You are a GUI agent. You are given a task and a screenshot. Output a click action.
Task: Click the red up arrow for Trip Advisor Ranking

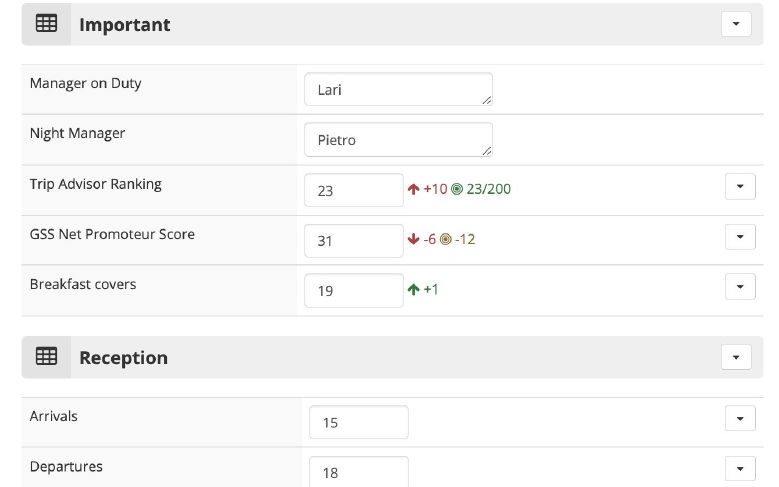(x=413, y=189)
